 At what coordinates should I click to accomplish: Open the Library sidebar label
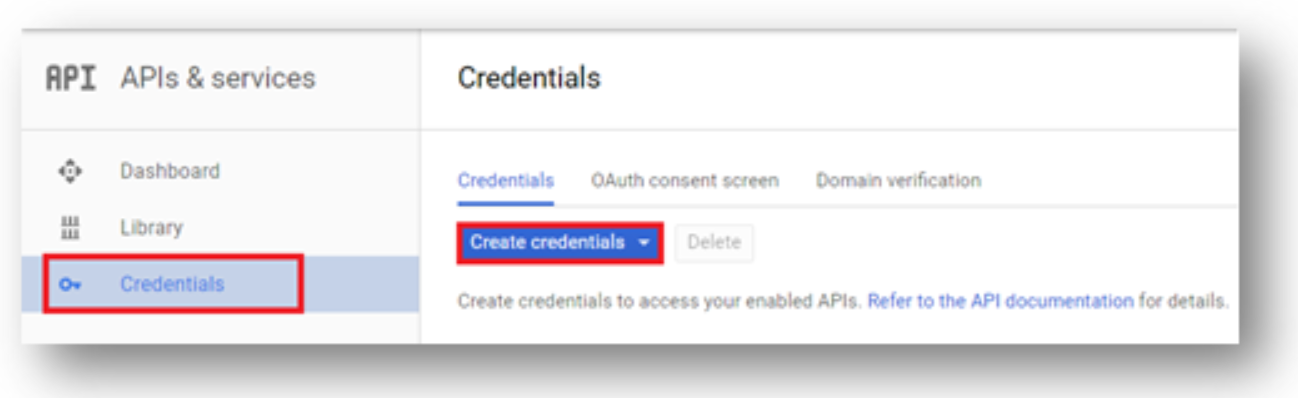coord(151,228)
